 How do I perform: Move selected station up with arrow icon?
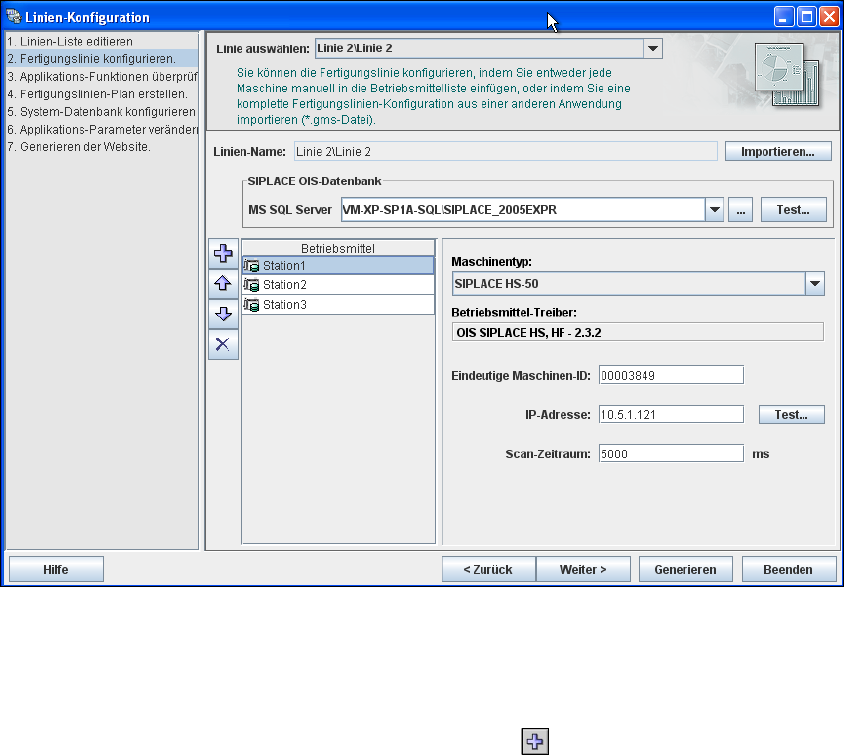pyautogui.click(x=223, y=284)
